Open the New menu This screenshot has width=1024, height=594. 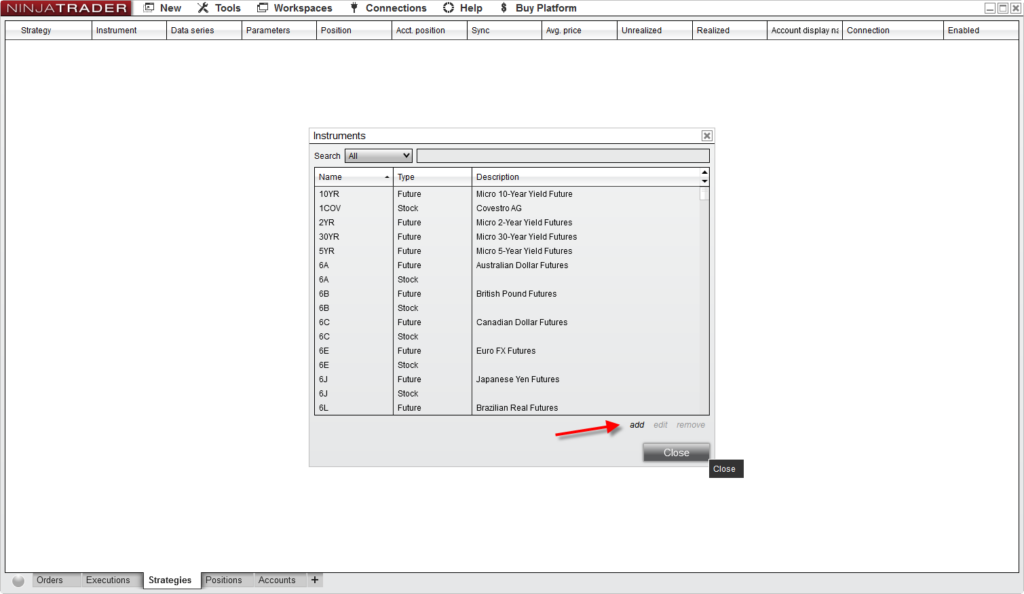(163, 8)
